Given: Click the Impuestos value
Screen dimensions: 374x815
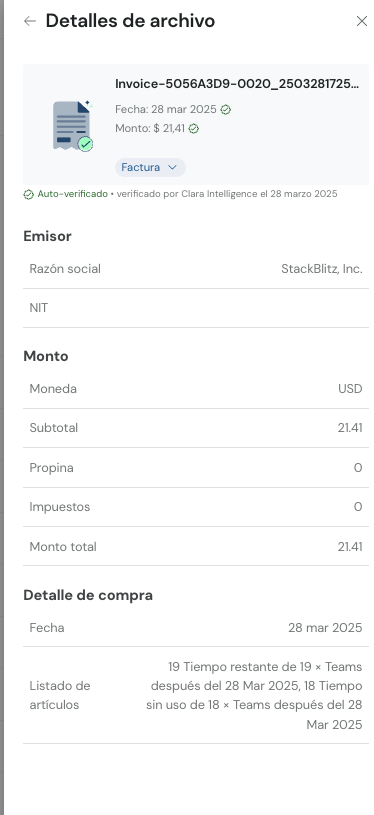Looking at the screenshot, I should tap(358, 507).
